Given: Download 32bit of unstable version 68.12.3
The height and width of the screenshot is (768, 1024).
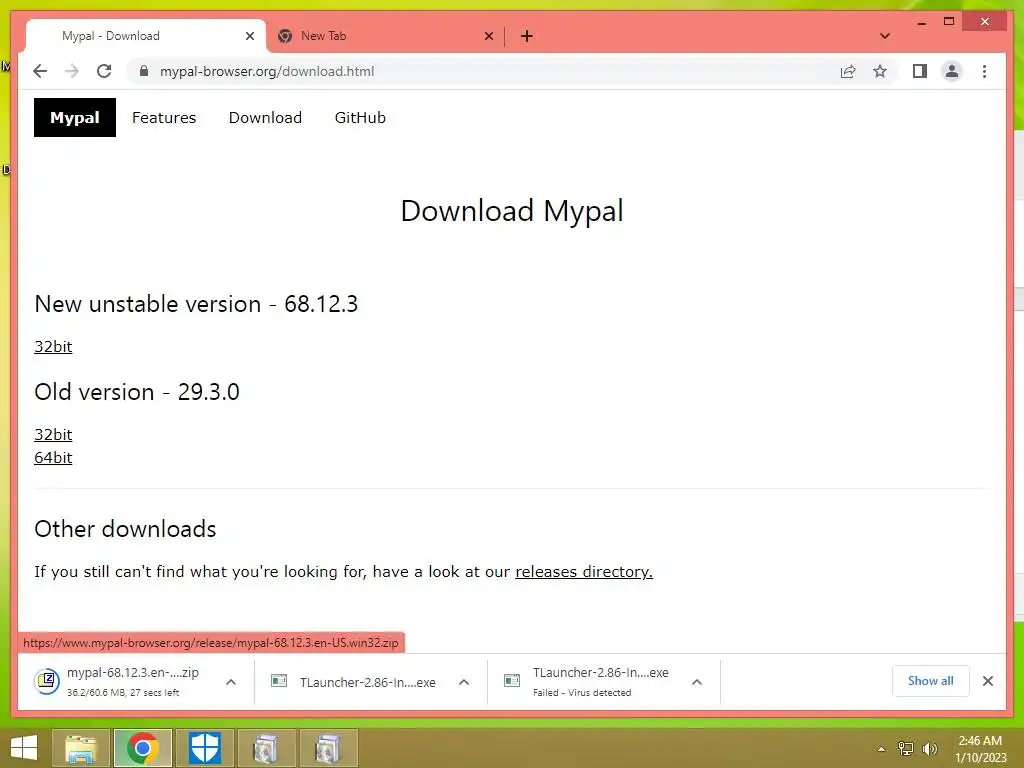Looking at the screenshot, I should [x=53, y=346].
